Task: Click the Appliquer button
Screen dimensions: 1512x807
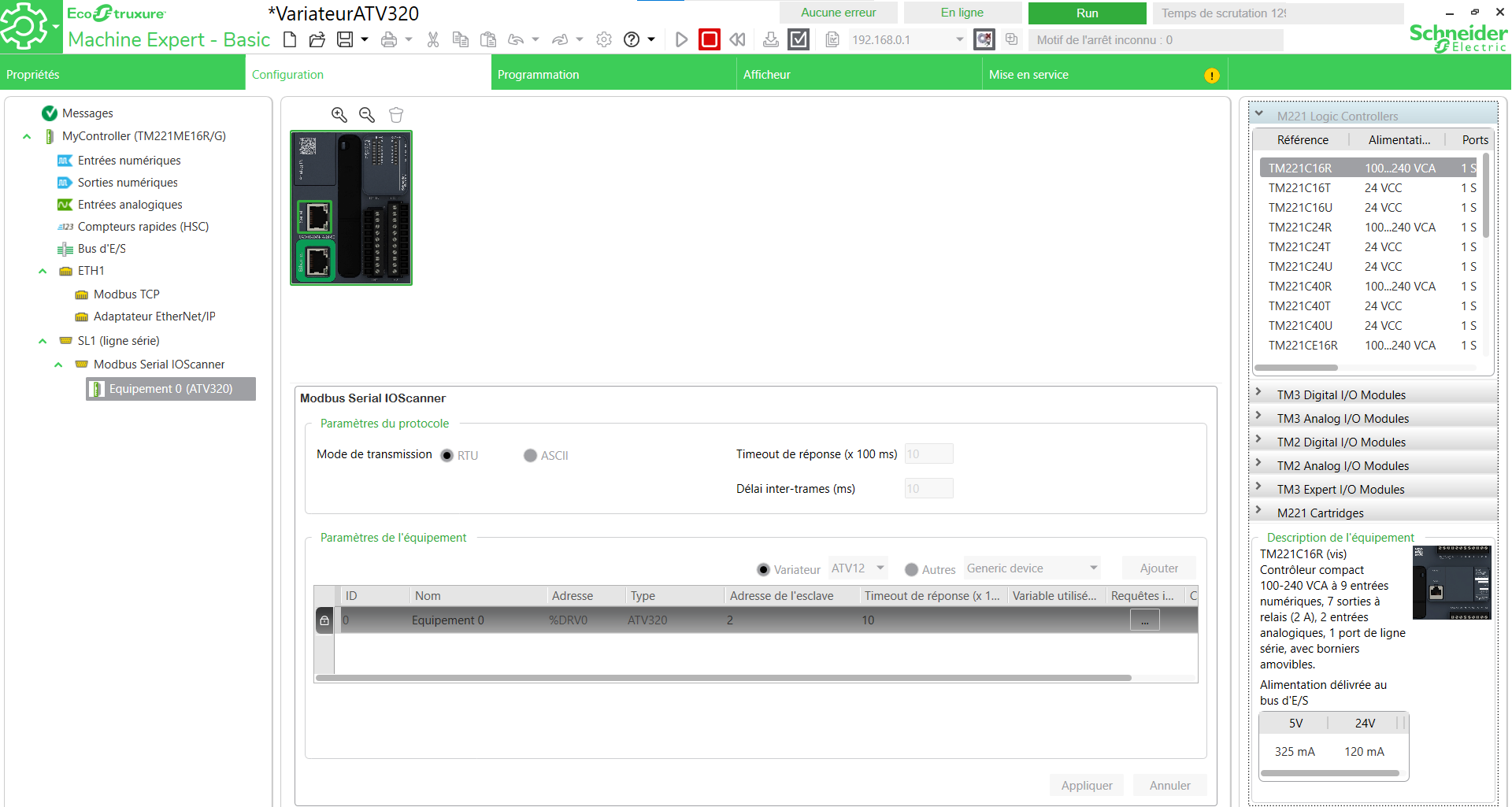Action: (1087, 785)
